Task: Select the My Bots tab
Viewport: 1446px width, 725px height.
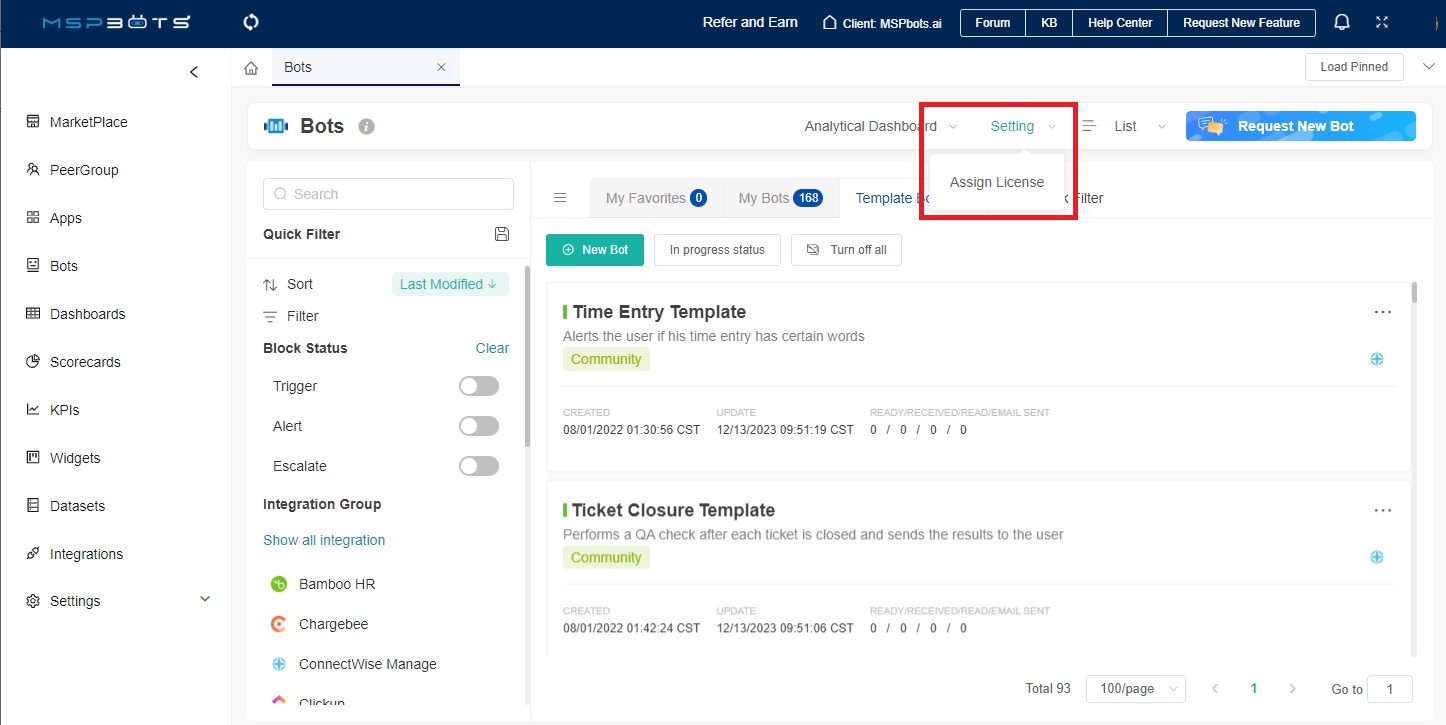Action: (x=780, y=198)
